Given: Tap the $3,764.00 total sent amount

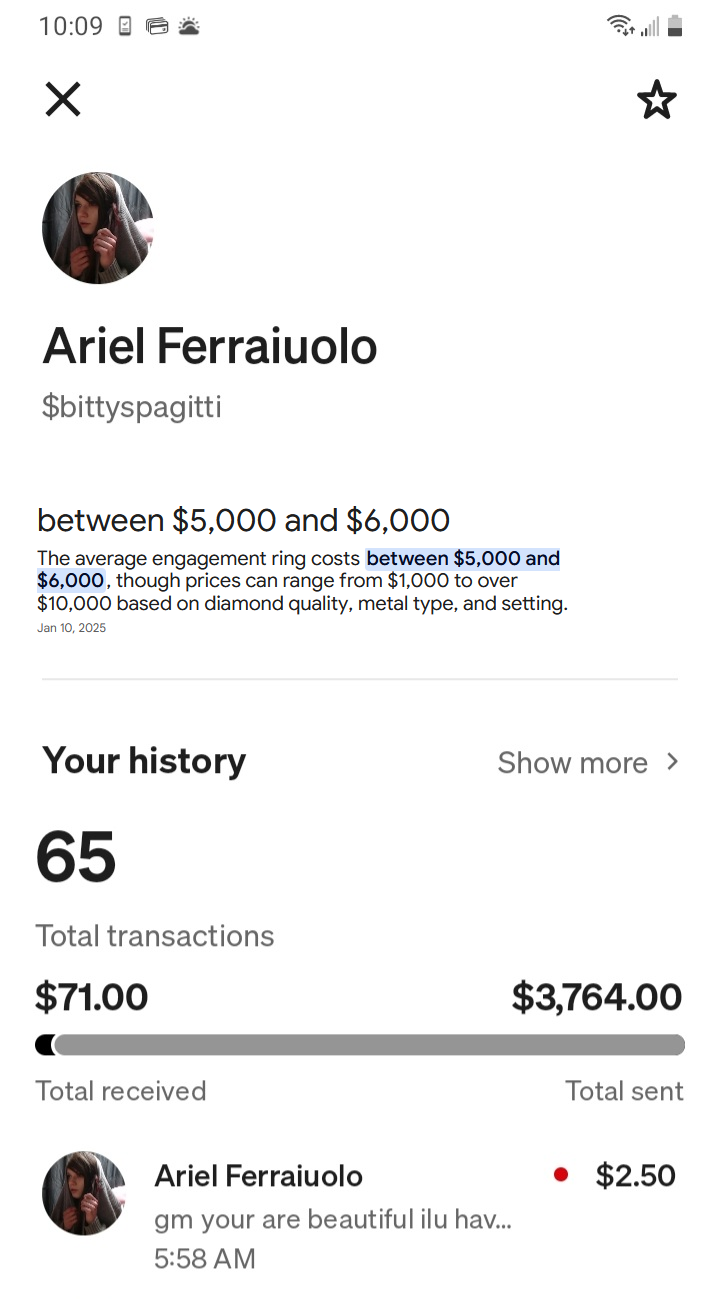Looking at the screenshot, I should (x=596, y=997).
